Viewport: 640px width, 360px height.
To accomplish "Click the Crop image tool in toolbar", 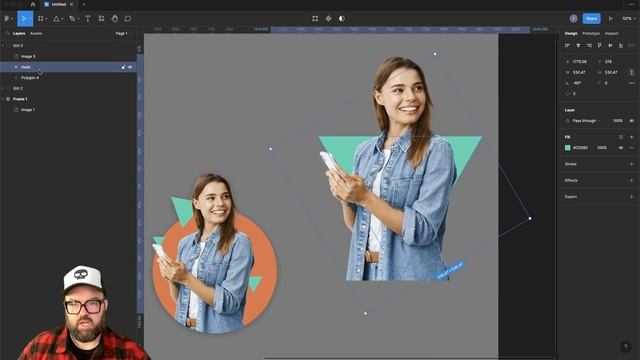I will coord(315,19).
